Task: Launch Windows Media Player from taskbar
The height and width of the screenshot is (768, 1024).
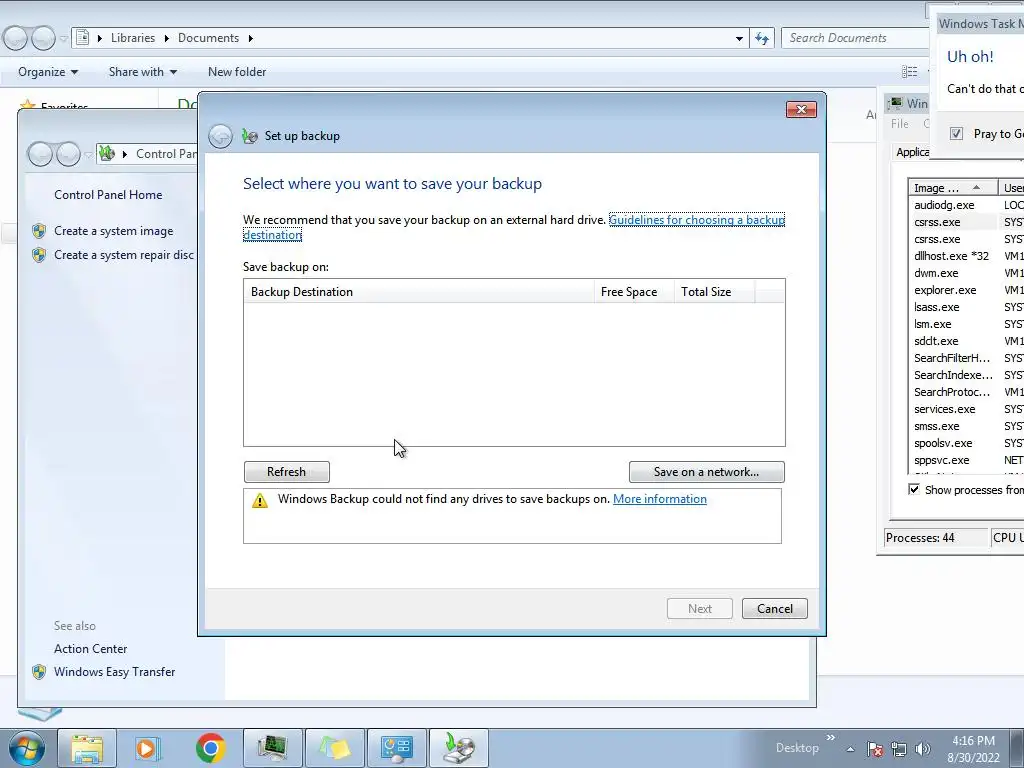Action: pyautogui.click(x=148, y=748)
